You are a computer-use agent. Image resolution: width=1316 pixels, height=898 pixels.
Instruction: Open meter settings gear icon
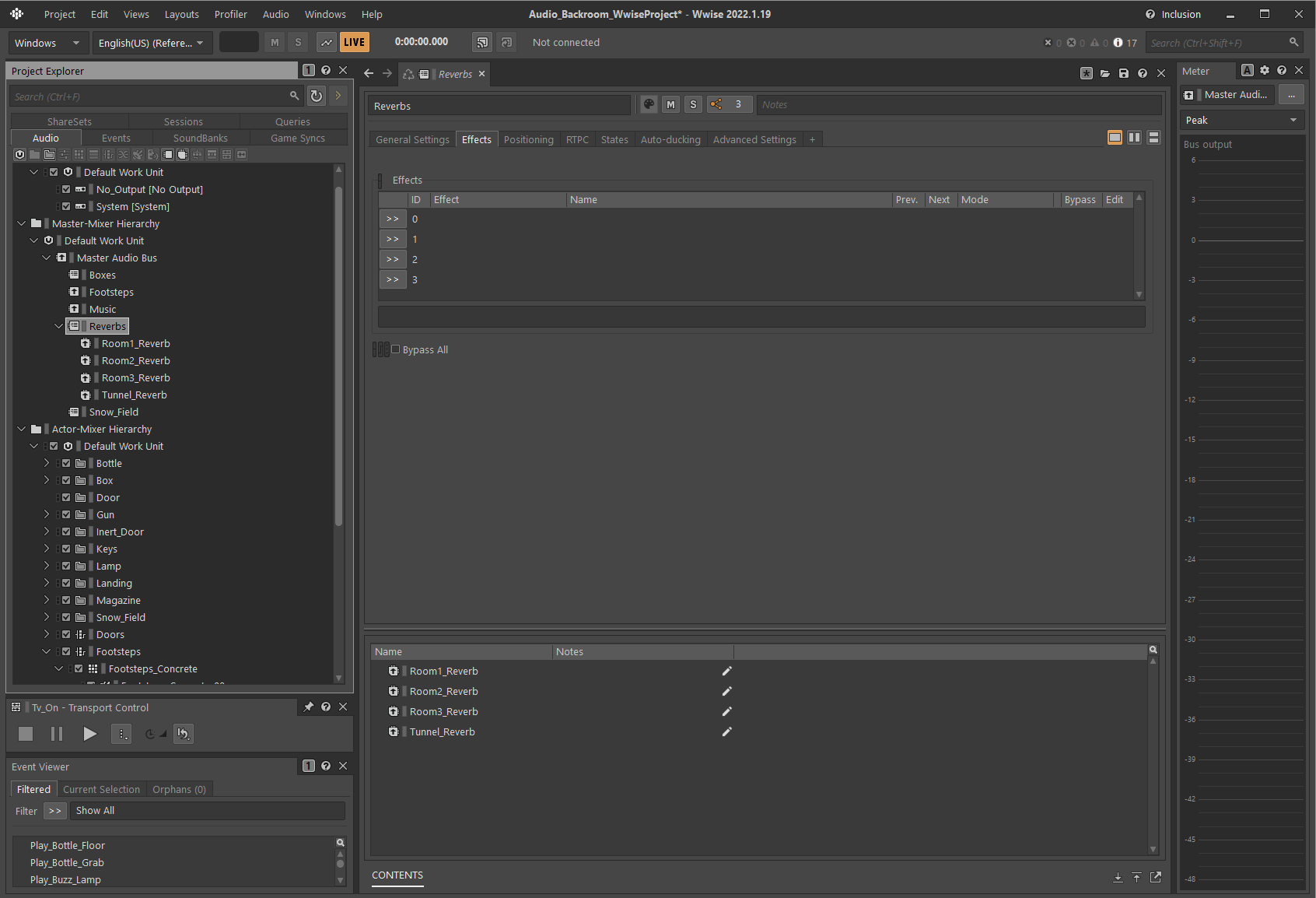1265,71
